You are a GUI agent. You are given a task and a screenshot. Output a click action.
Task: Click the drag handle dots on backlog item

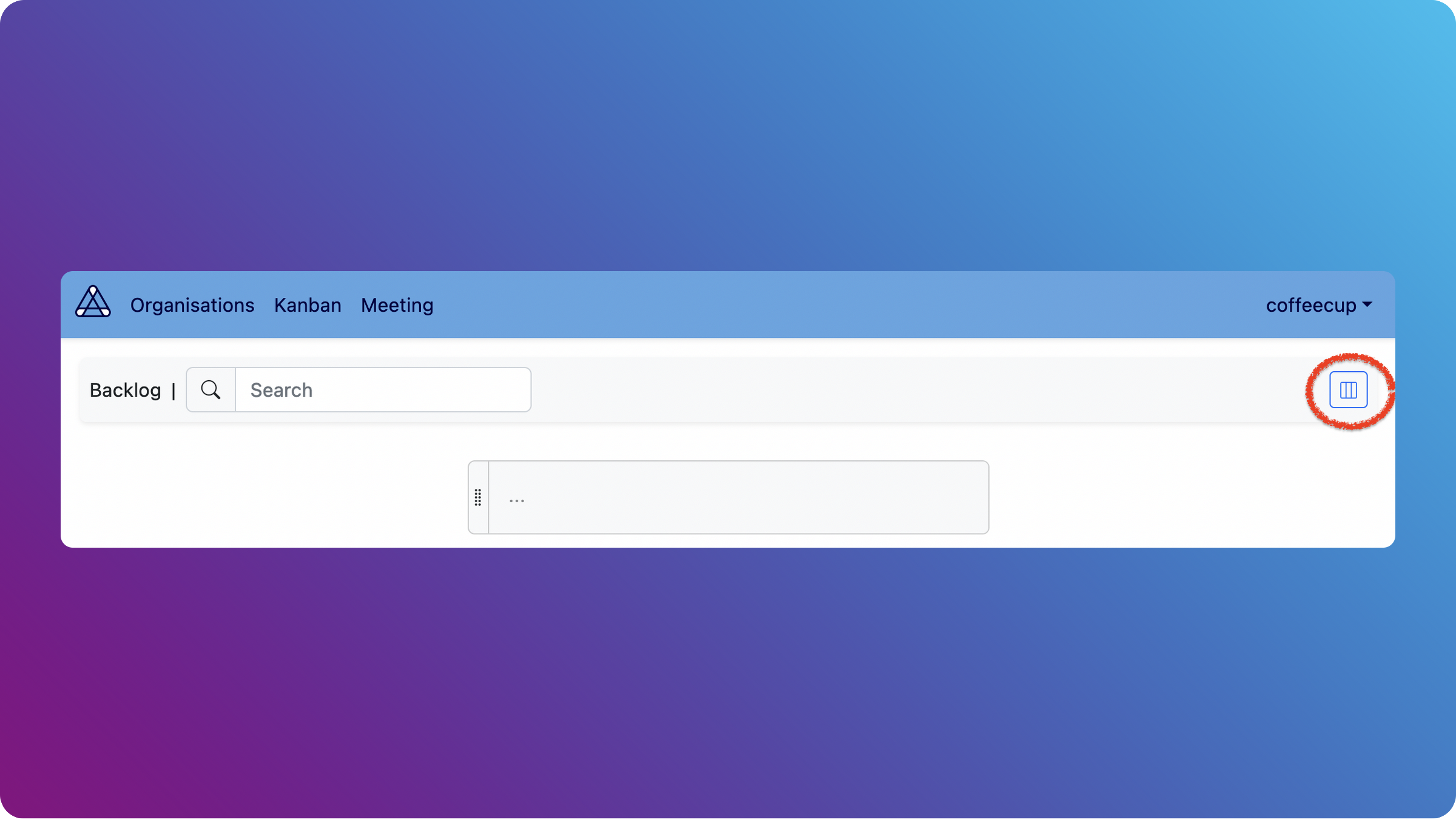478,497
